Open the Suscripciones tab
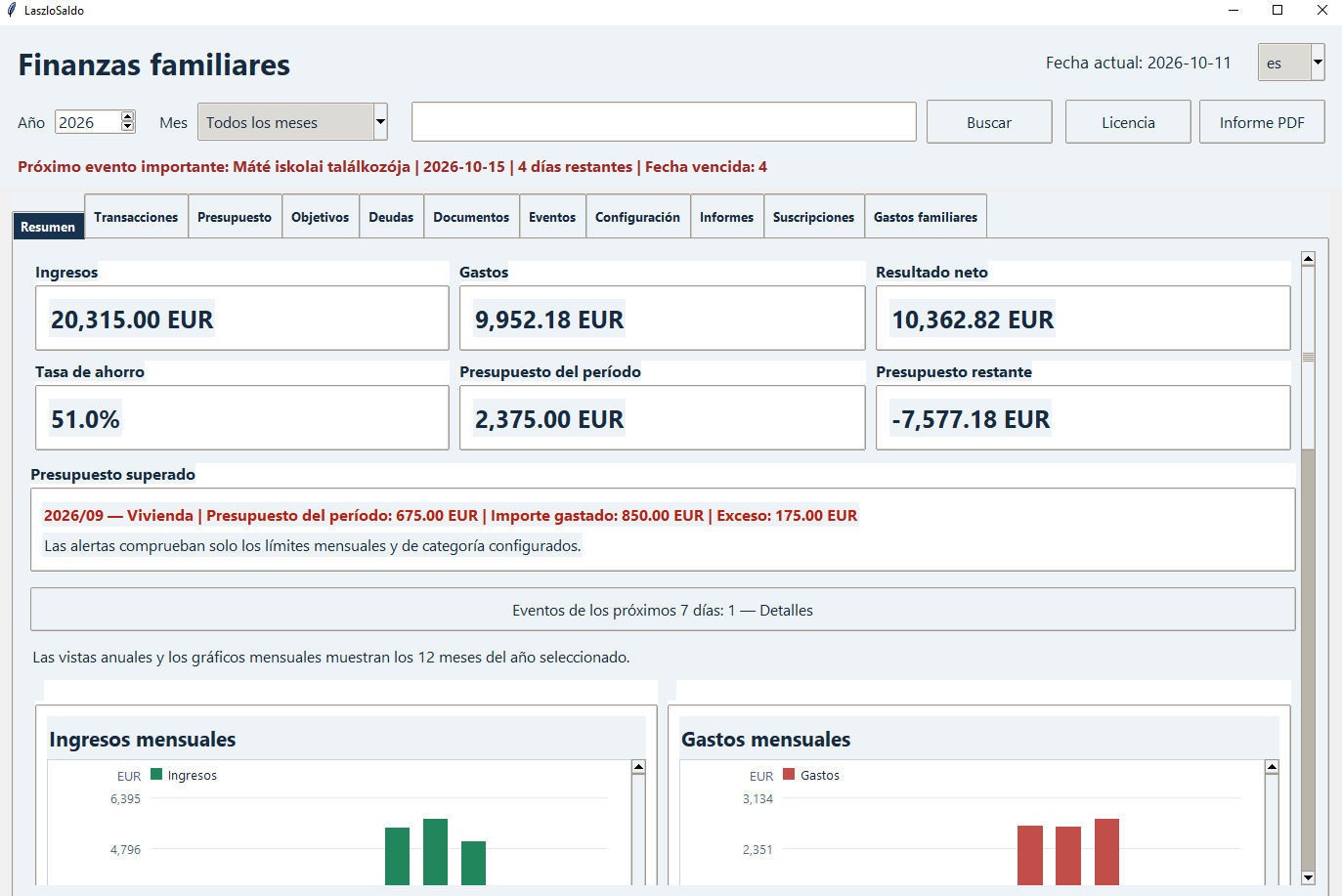Screen dimensions: 1342x896 813,217
